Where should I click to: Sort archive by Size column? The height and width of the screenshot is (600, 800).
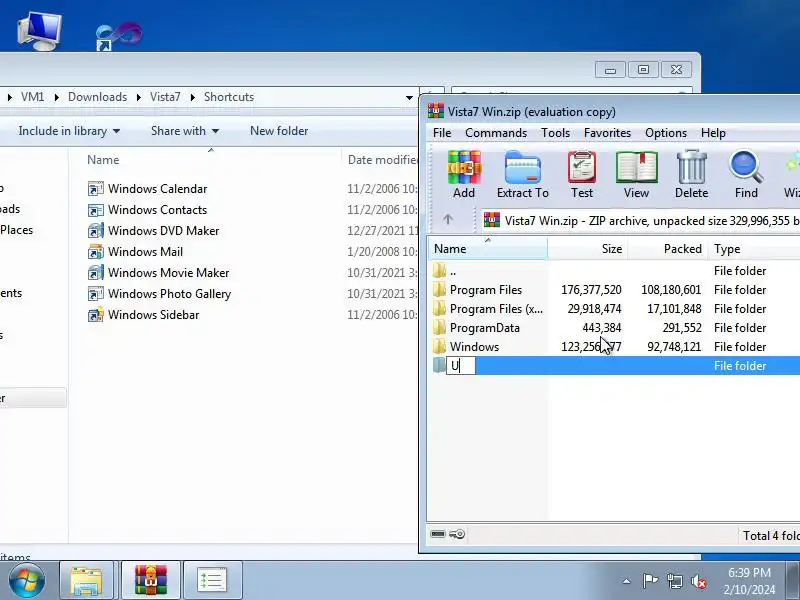click(588, 249)
